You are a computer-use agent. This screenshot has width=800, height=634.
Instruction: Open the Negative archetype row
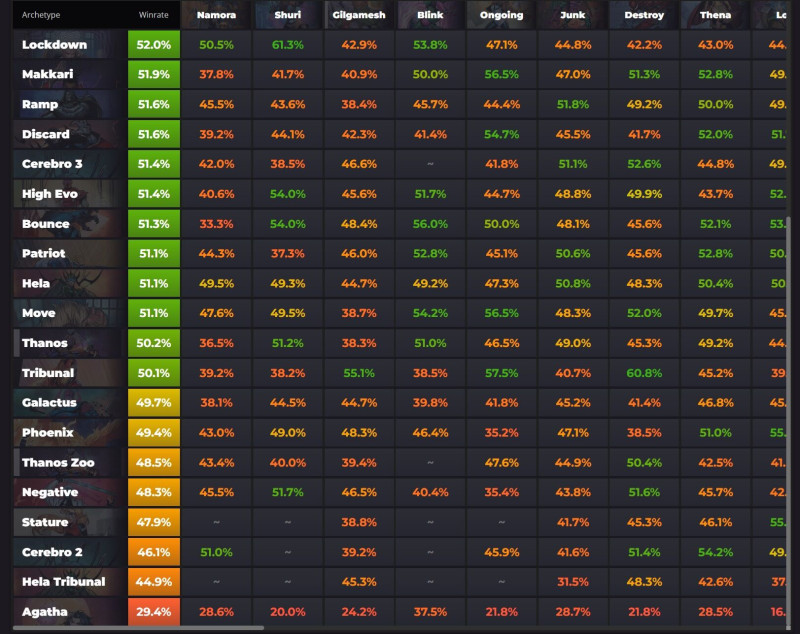point(70,492)
